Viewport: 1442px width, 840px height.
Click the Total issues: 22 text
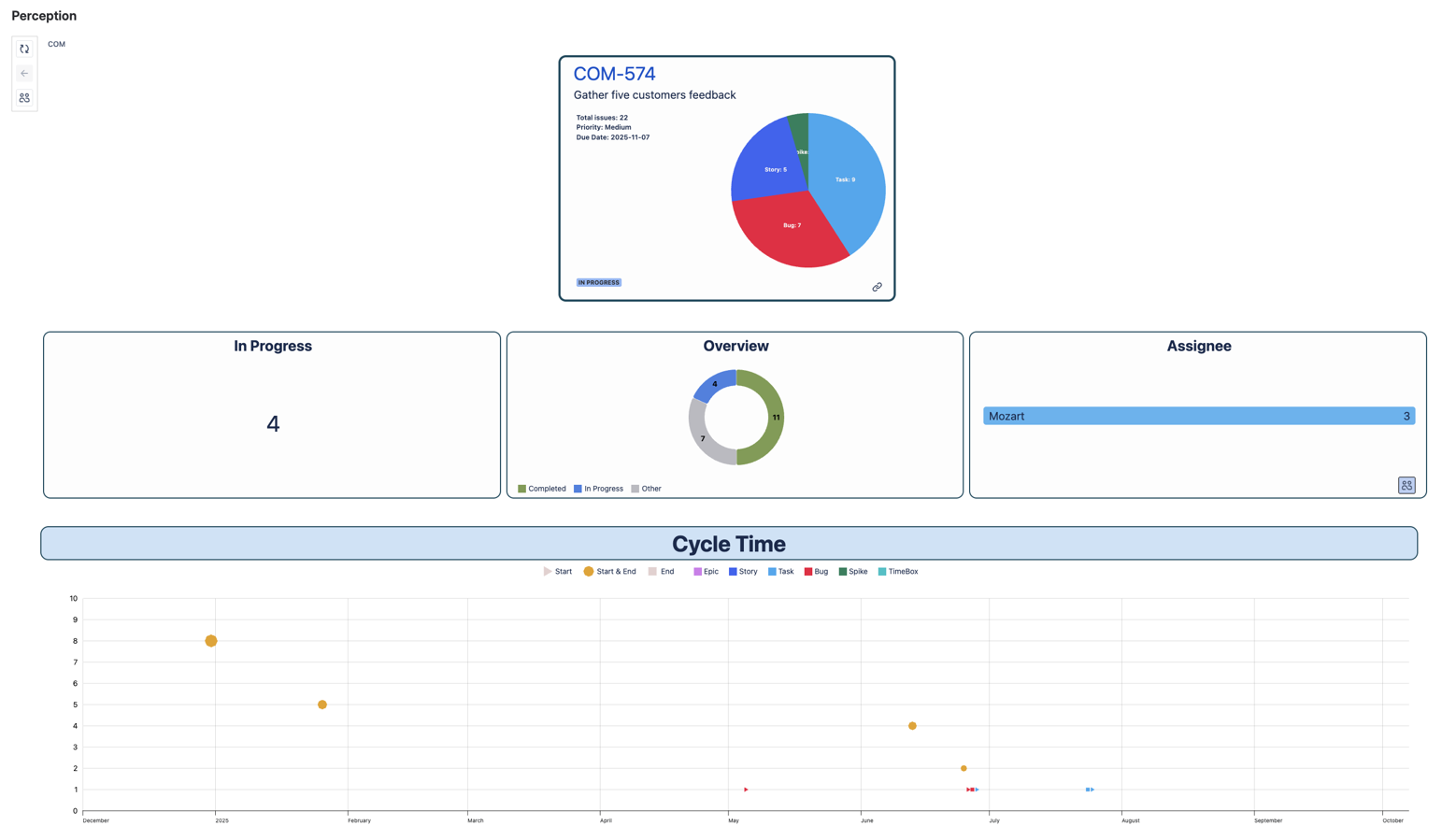pos(602,118)
